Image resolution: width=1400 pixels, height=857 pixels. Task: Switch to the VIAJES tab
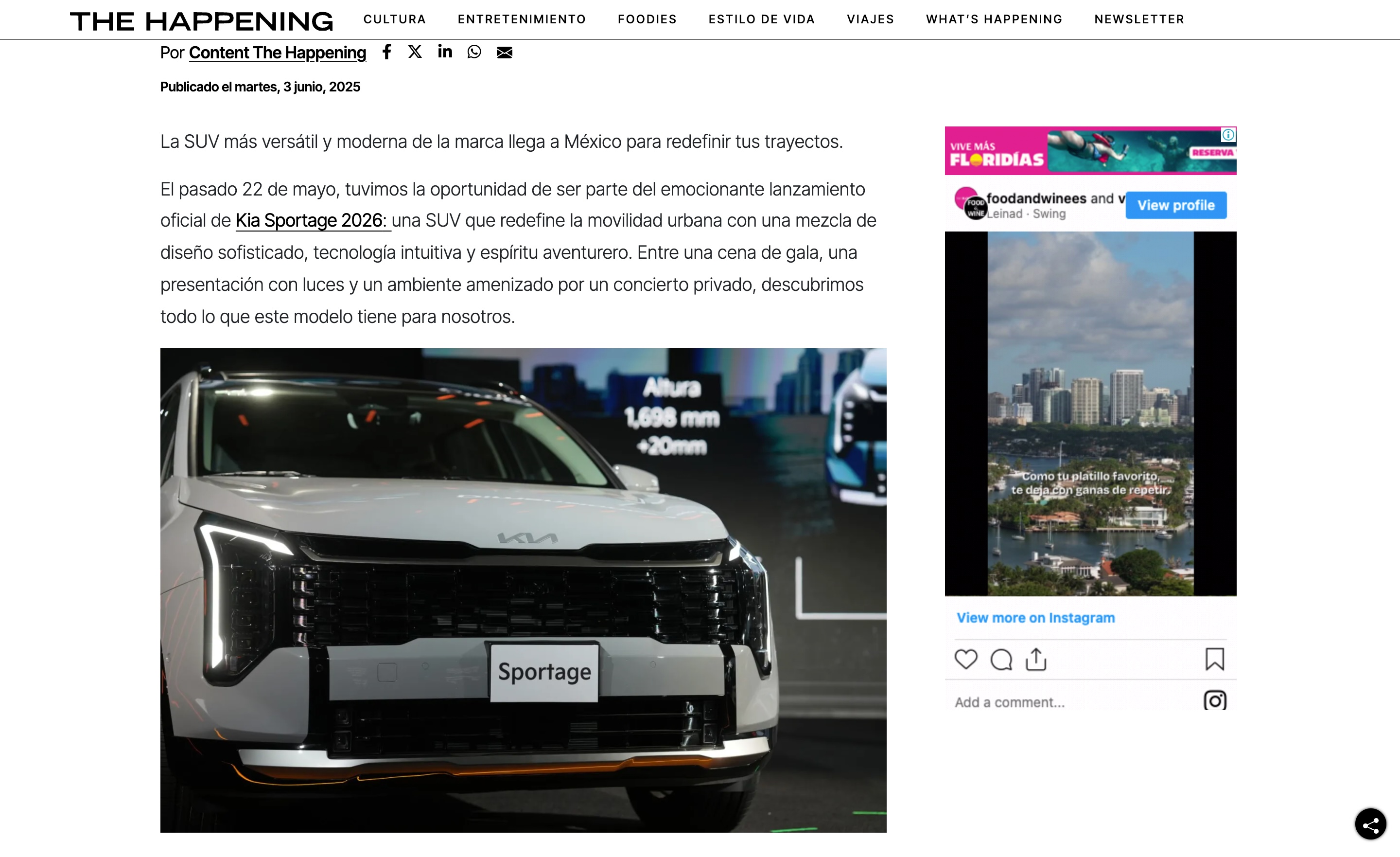[x=870, y=19]
